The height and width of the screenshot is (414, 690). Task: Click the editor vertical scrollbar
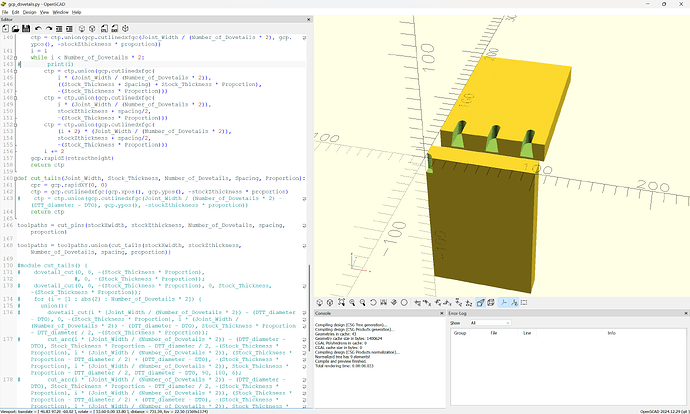tap(310, 308)
